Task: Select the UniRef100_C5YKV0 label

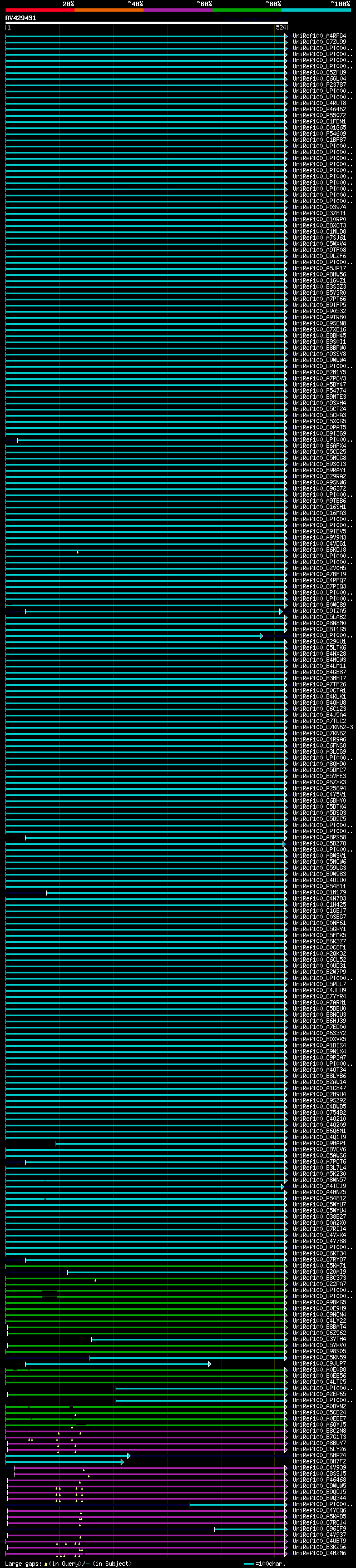Action: 319,1345
